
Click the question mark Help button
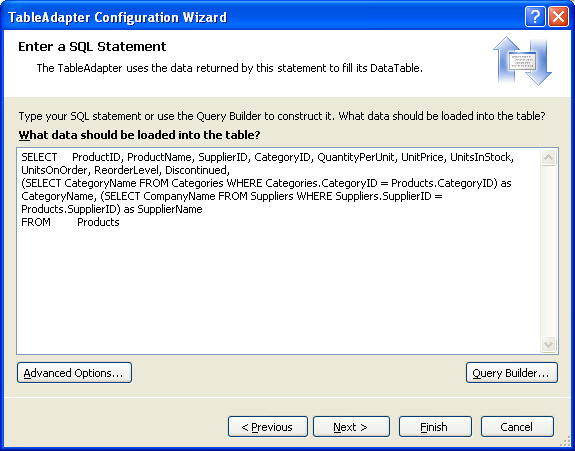[535, 17]
